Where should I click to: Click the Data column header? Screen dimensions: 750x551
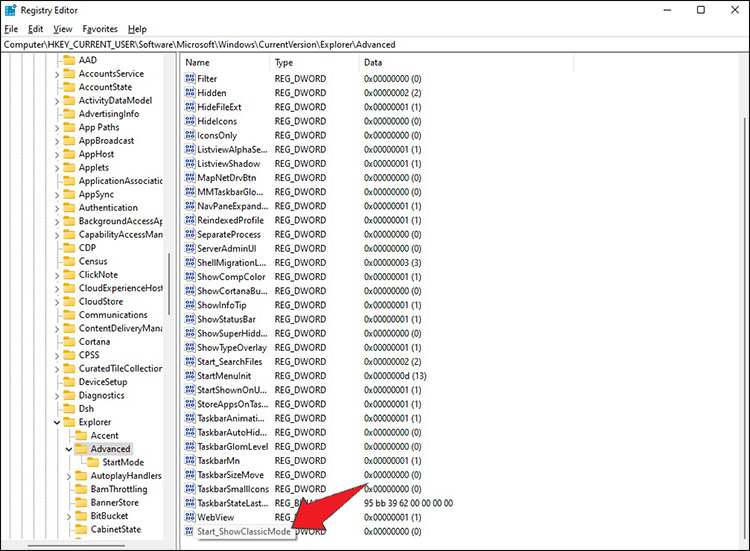(x=466, y=63)
